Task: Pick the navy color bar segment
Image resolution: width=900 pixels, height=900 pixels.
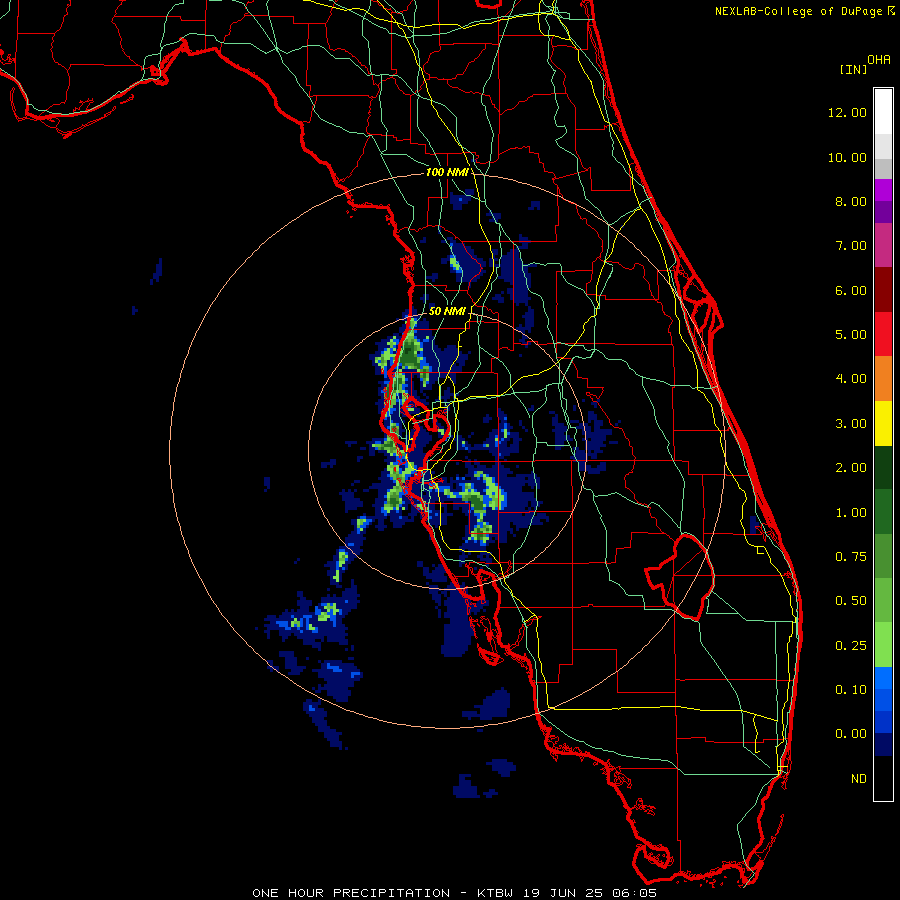Action: [883, 744]
